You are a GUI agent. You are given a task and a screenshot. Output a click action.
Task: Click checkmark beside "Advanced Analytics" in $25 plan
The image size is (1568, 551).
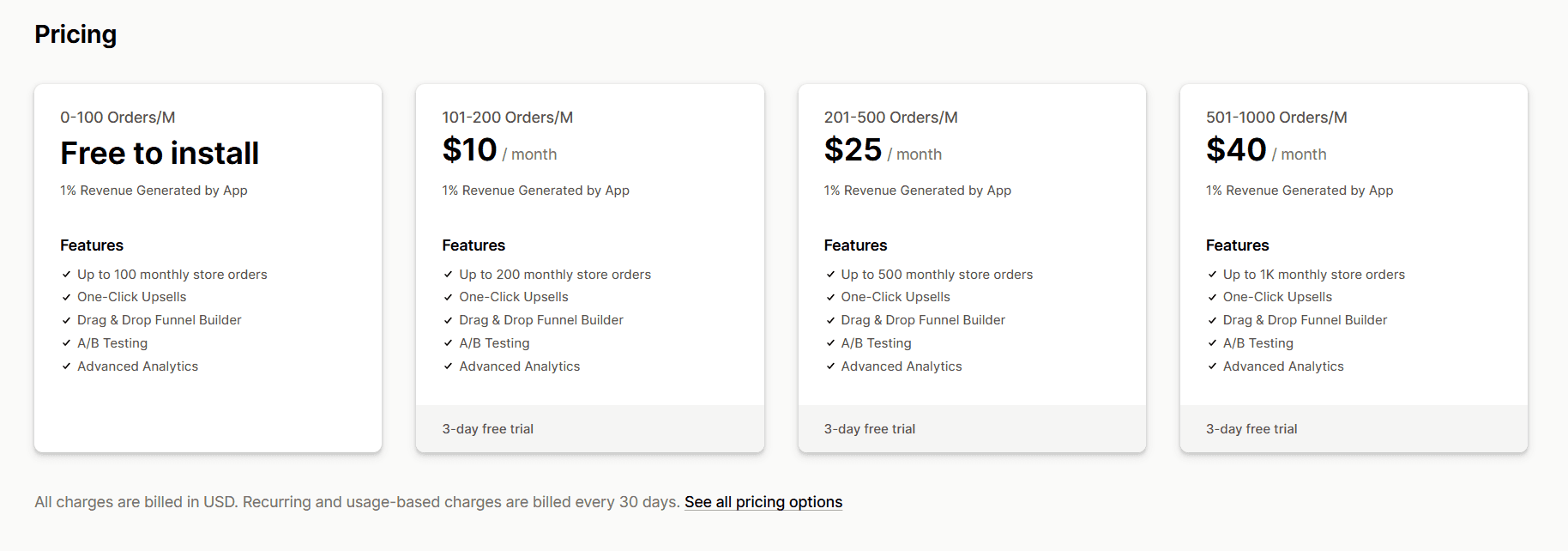point(829,366)
